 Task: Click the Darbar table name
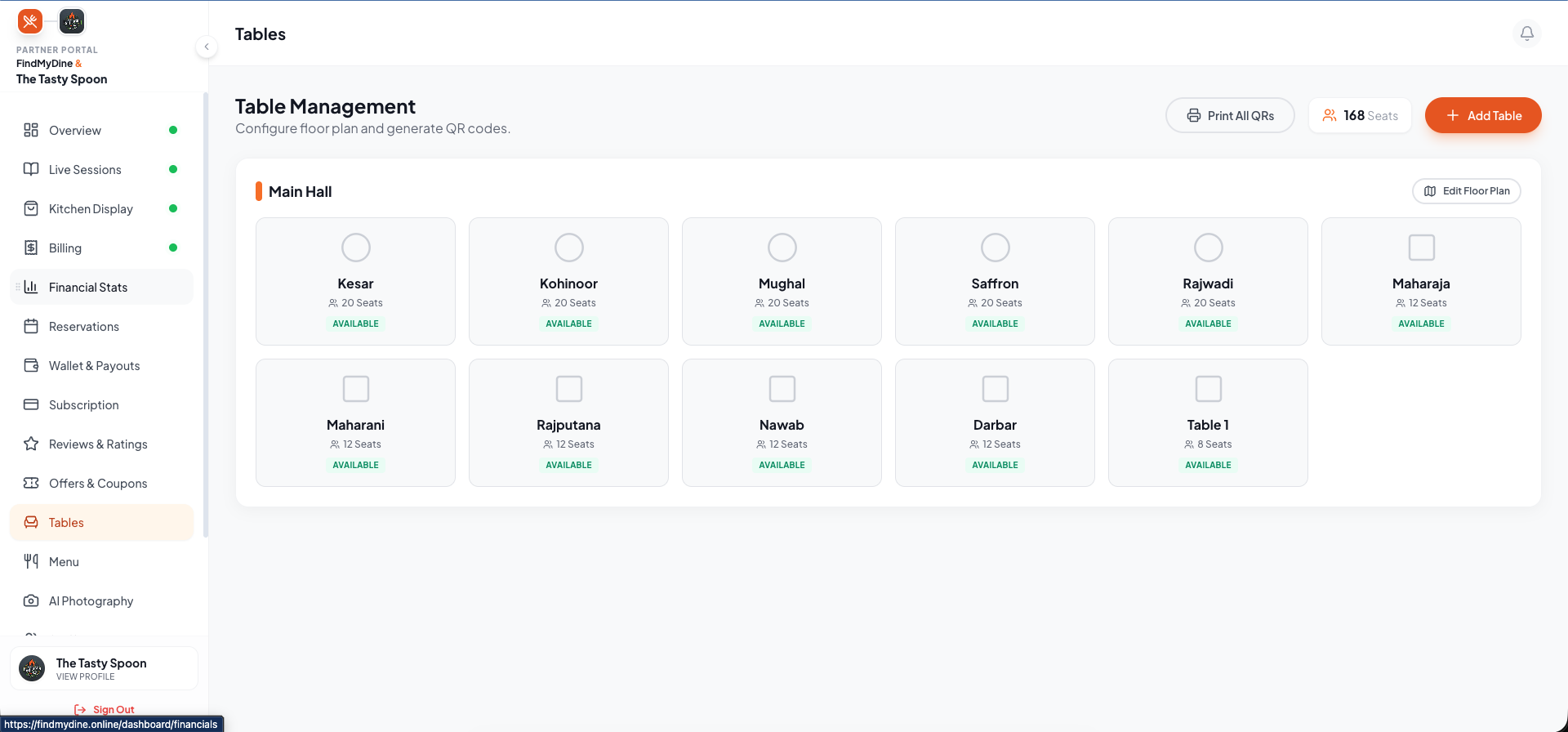(995, 425)
